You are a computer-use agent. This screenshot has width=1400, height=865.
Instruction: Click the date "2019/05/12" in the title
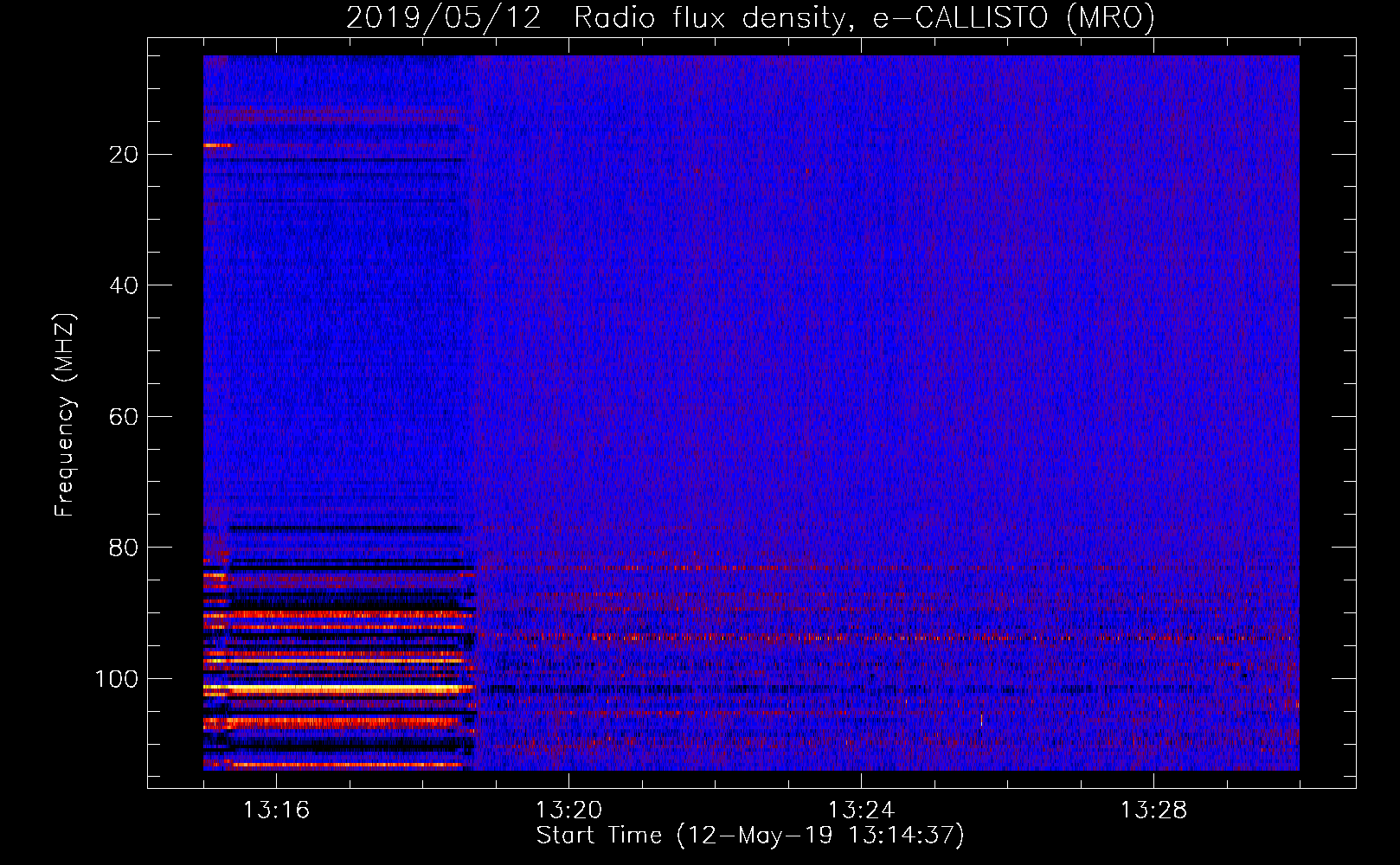tap(444, 17)
